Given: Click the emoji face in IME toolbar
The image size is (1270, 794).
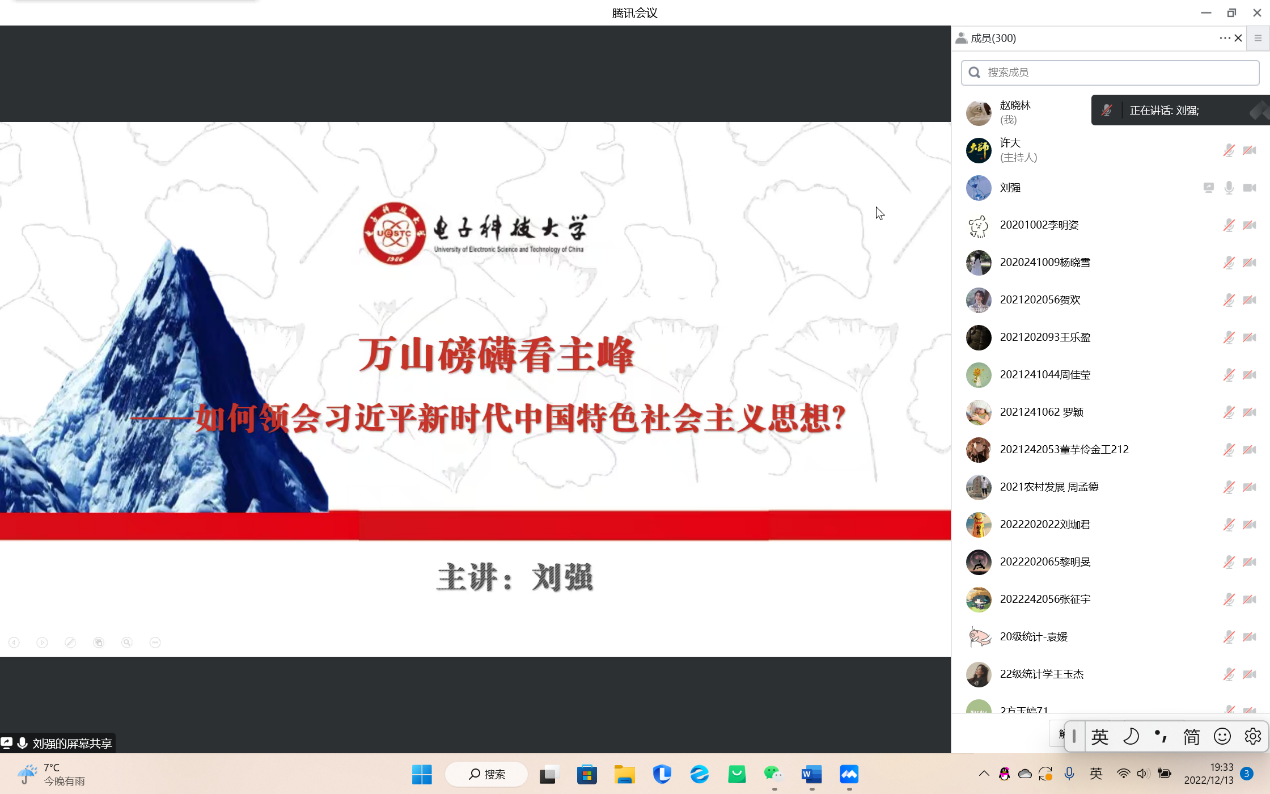Looking at the screenshot, I should (1222, 736).
